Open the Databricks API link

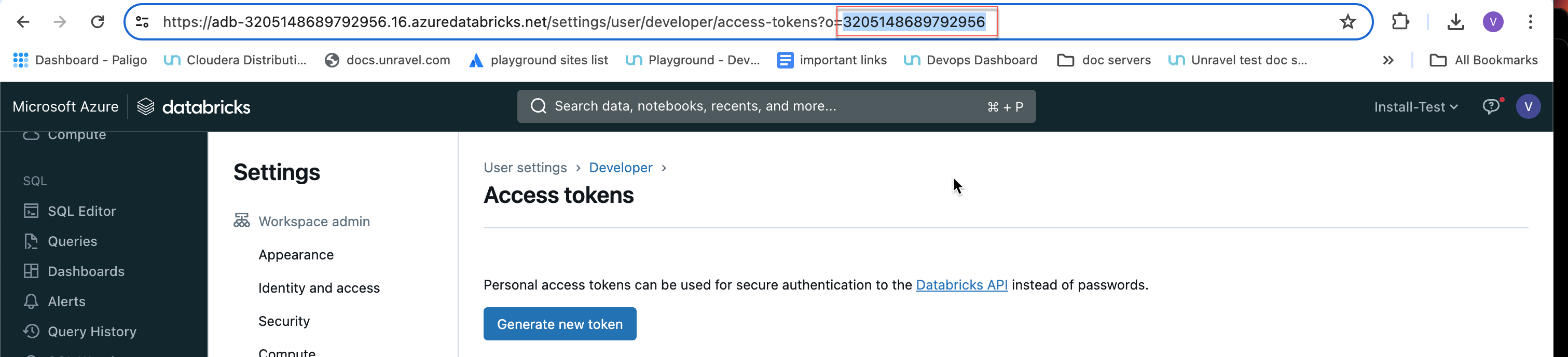coord(961,284)
